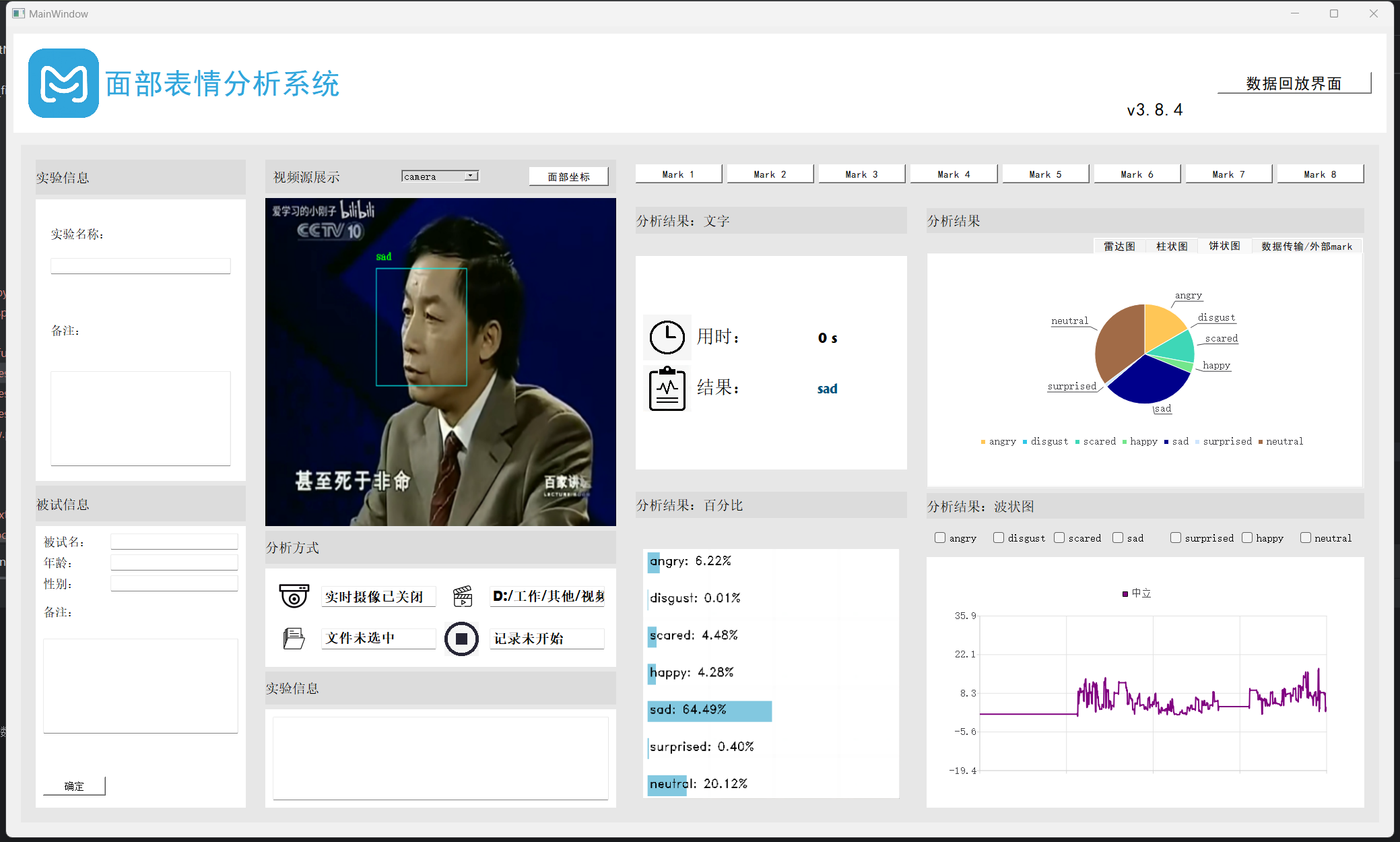Viewport: 1400px width, 842px height.
Task: Switch to the 饼状图 tab
Action: pos(1224,246)
